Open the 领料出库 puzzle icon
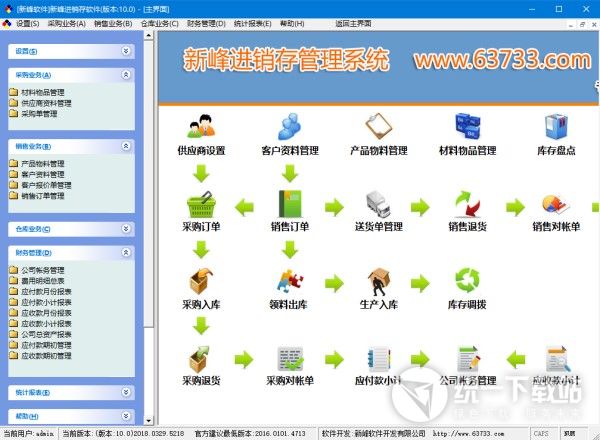The width and height of the screenshot is (600, 440). 290,281
